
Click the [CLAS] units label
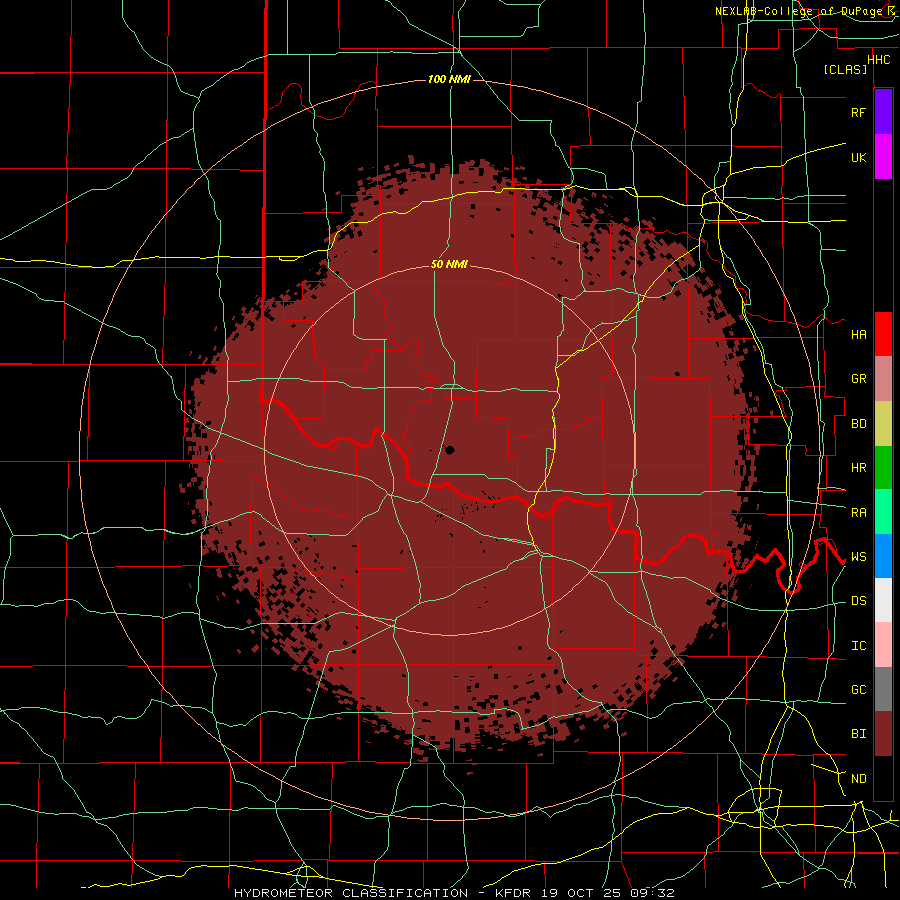[845, 69]
